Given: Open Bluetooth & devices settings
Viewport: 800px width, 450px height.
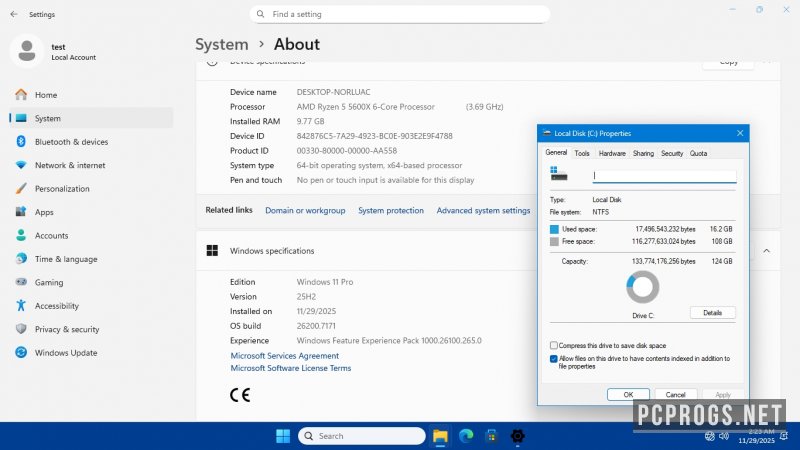Looking at the screenshot, I should coord(91,142).
